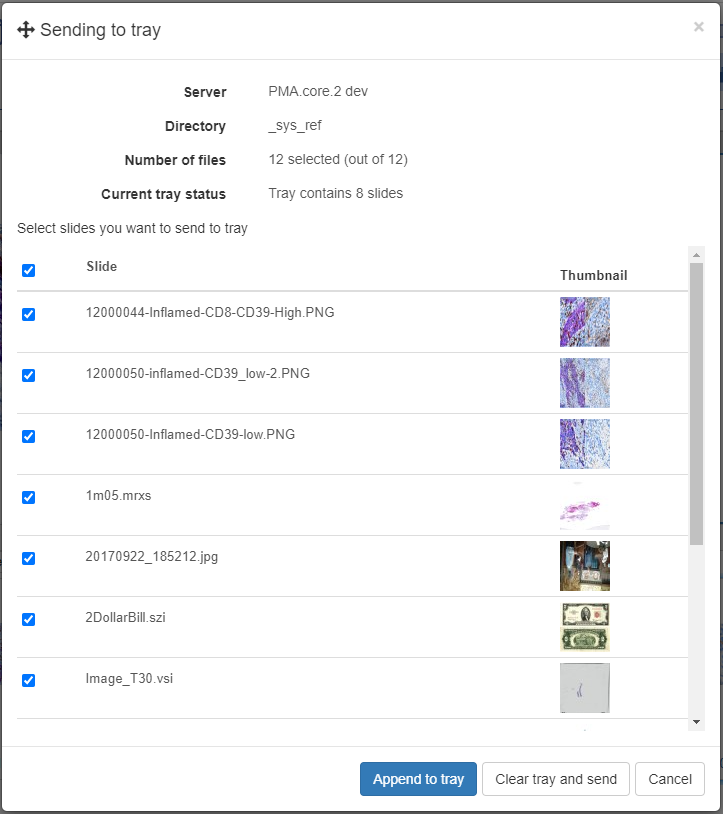This screenshot has height=814, width=723.
Task: Close the Sending to tray dialog
Action: click(698, 27)
